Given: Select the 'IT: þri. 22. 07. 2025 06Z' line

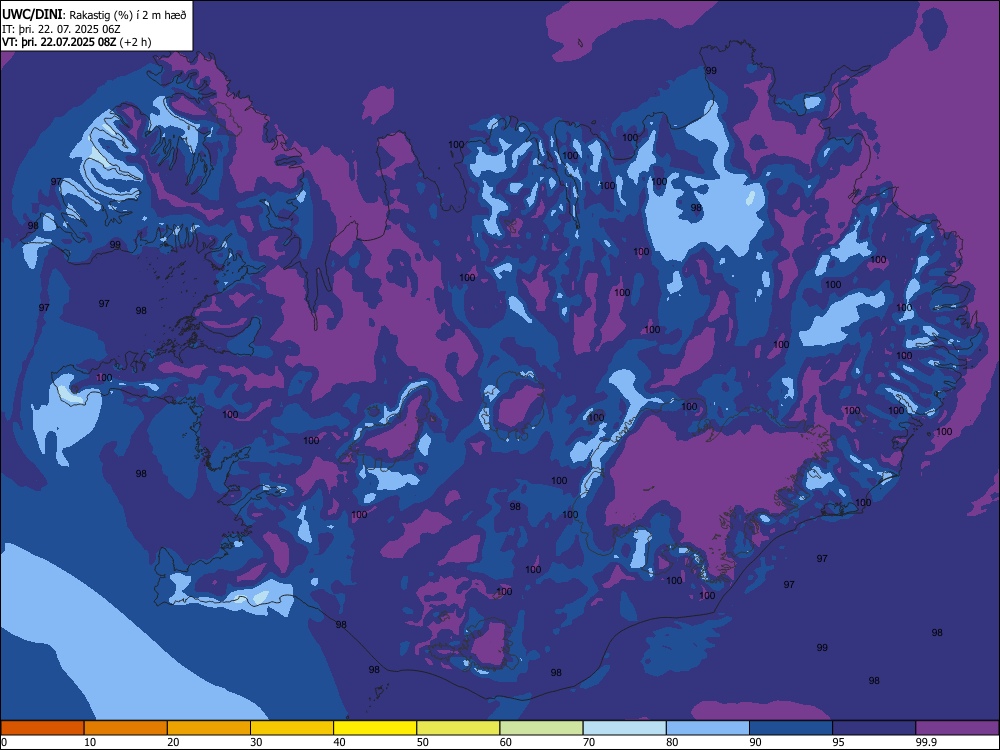Looking at the screenshot, I should 61,29.
